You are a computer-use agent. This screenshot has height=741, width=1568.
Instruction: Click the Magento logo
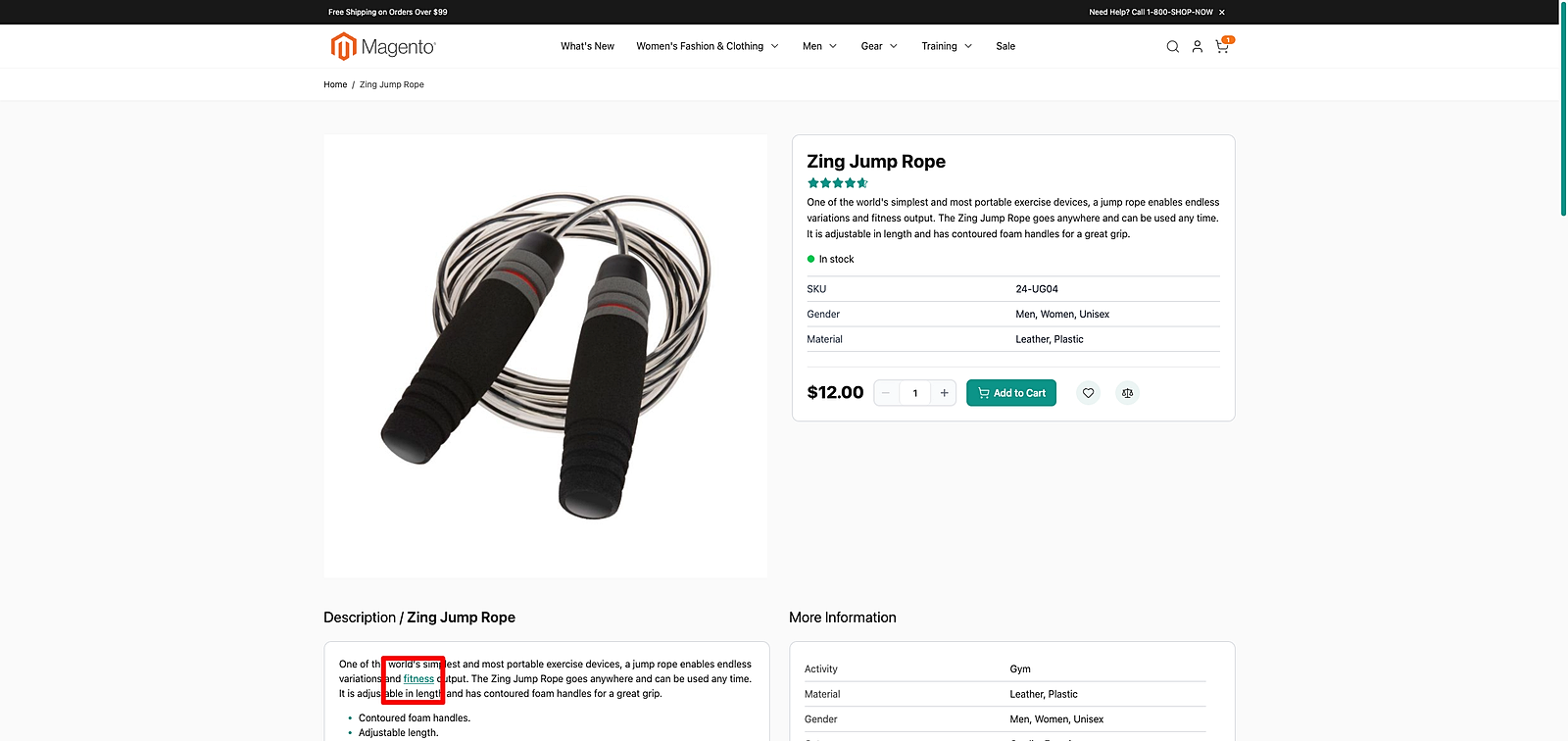point(383,46)
